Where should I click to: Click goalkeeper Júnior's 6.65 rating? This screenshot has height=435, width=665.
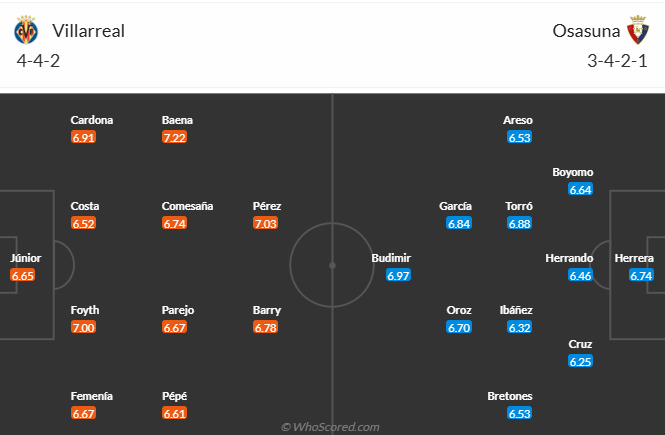click(x=23, y=275)
